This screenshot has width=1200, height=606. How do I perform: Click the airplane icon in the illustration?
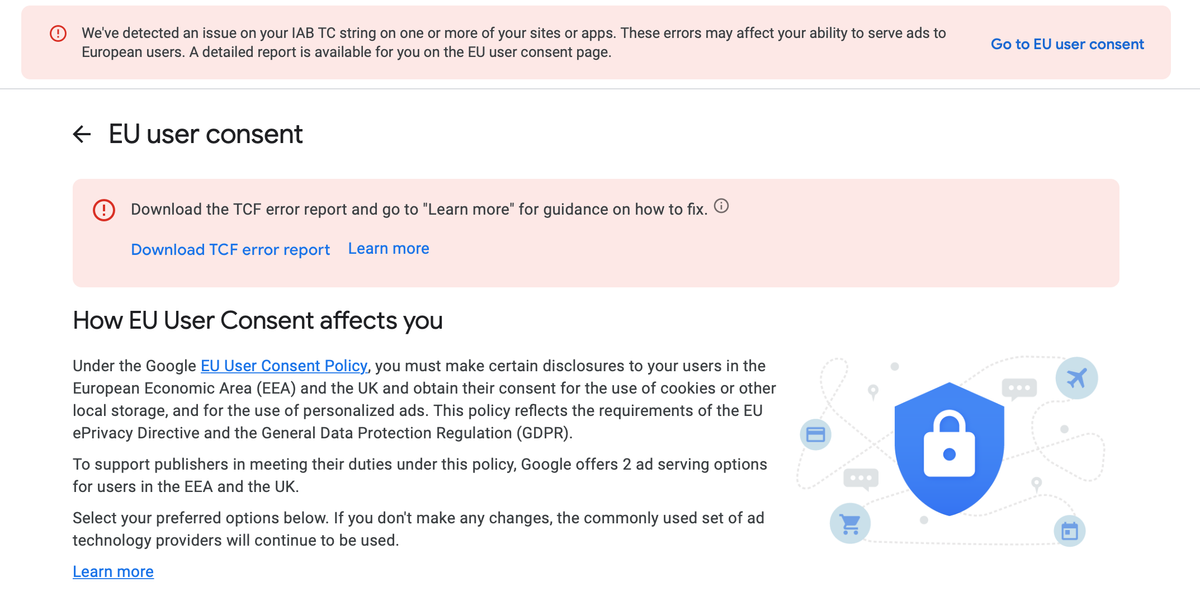(x=1076, y=378)
